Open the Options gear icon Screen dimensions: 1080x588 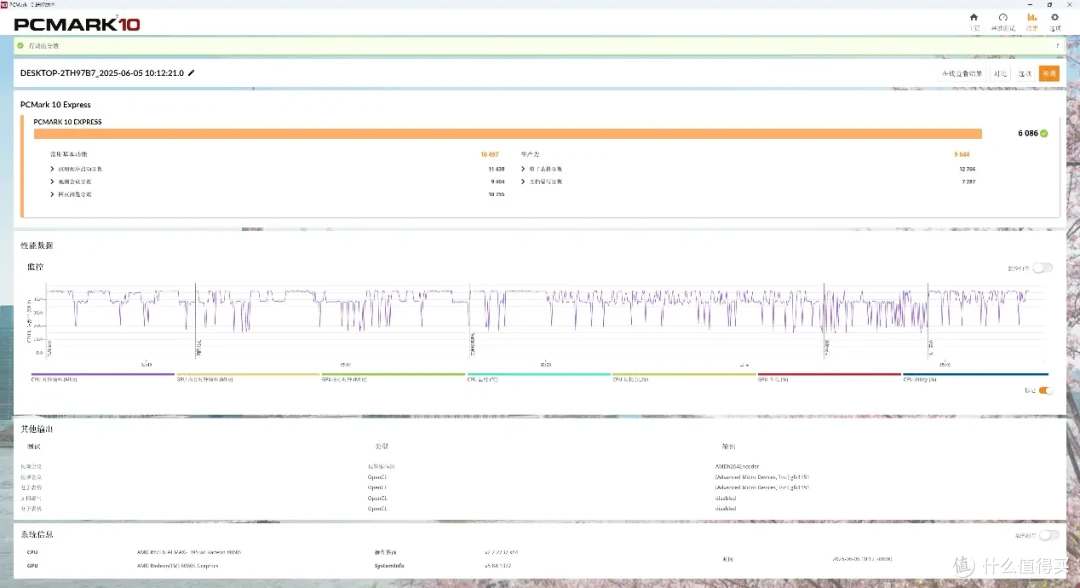[x=1055, y=18]
